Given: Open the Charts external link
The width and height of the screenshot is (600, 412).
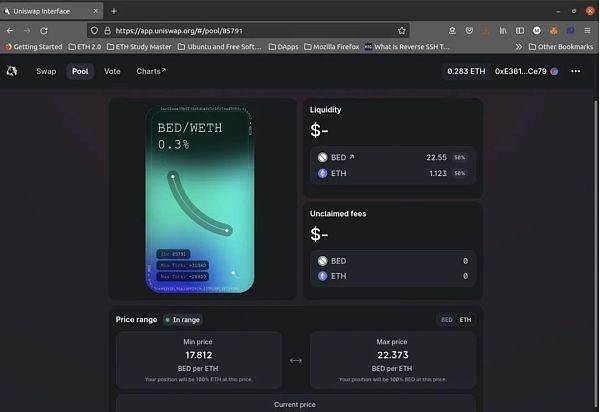Looking at the screenshot, I should 151,71.
